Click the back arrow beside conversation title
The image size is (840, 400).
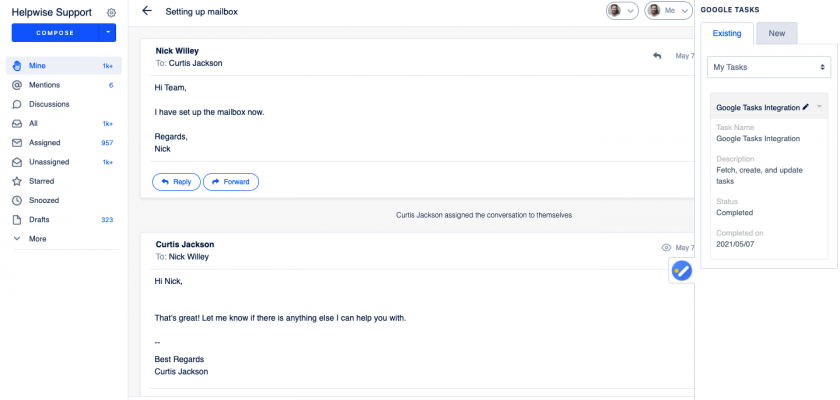(147, 11)
